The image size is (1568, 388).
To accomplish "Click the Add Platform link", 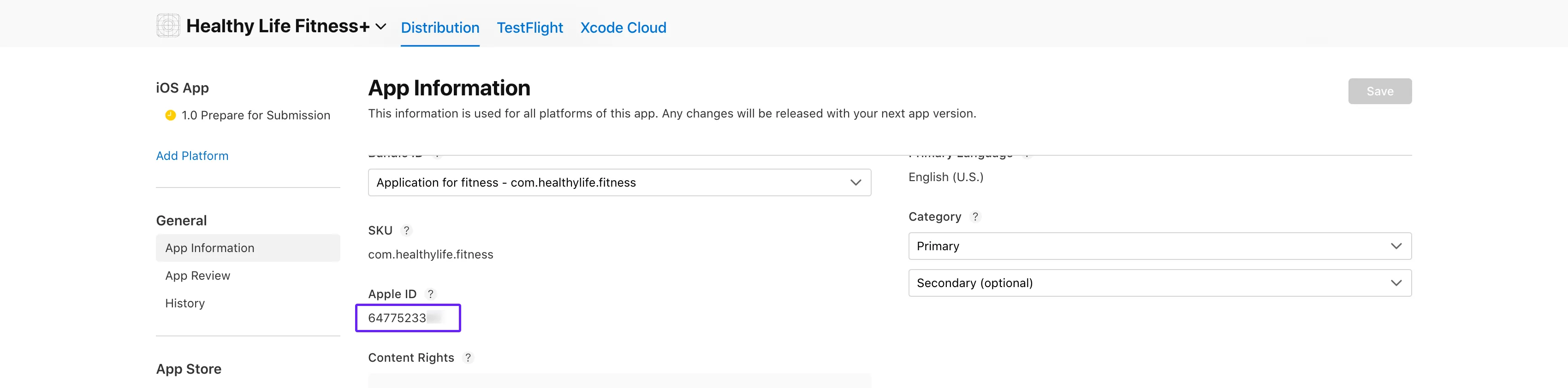I will click(x=192, y=156).
